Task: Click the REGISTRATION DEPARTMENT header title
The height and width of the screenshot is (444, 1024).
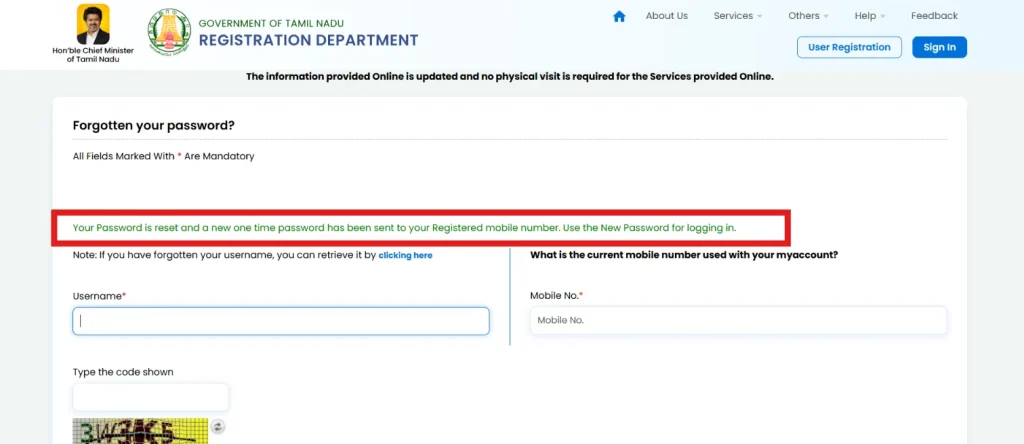Action: coord(308,40)
